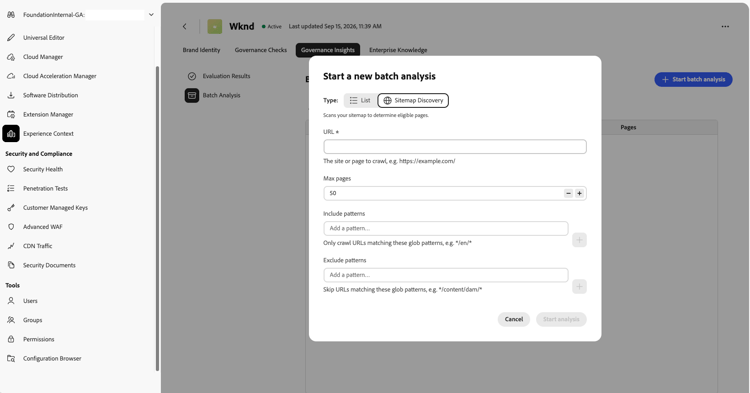Click the left sidebar vertical scrollbar
The image size is (750, 393).
157,218
